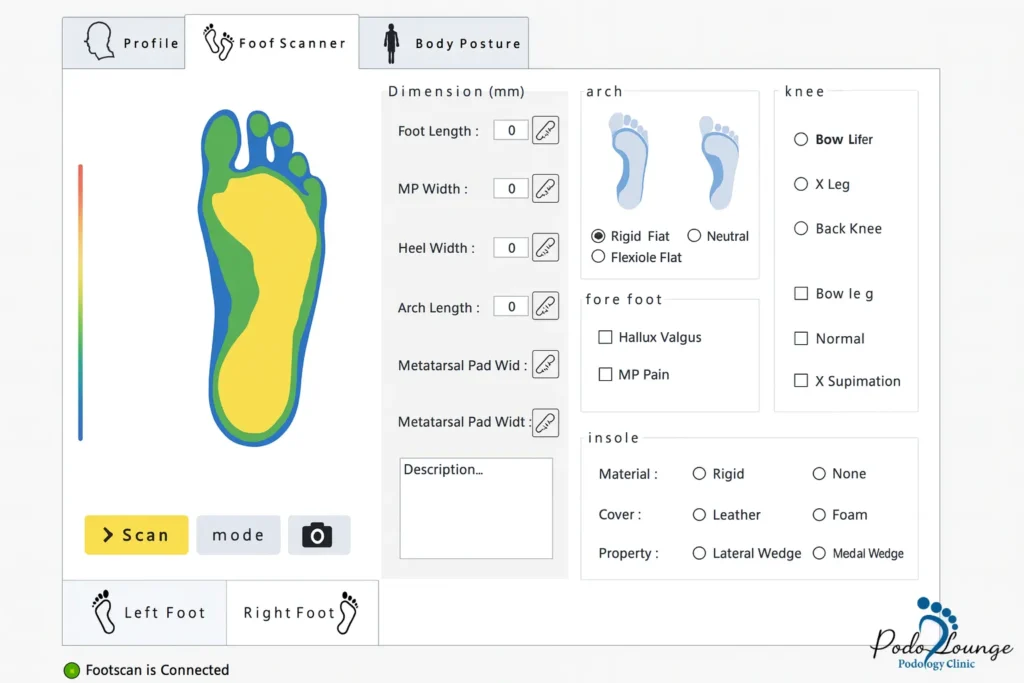Image resolution: width=1024 pixels, height=683 pixels.
Task: Enable the Hallux Valgus checkbox
Action: 605,337
